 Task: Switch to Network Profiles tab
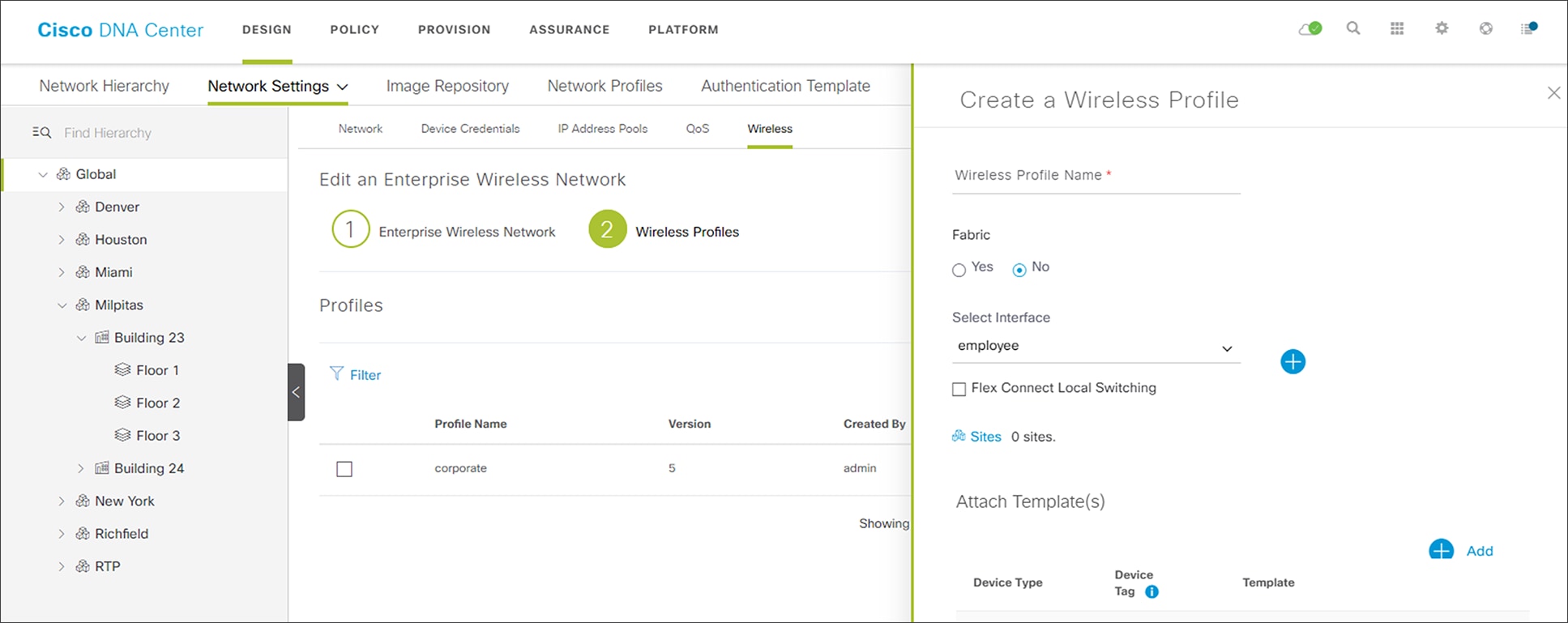tap(605, 86)
